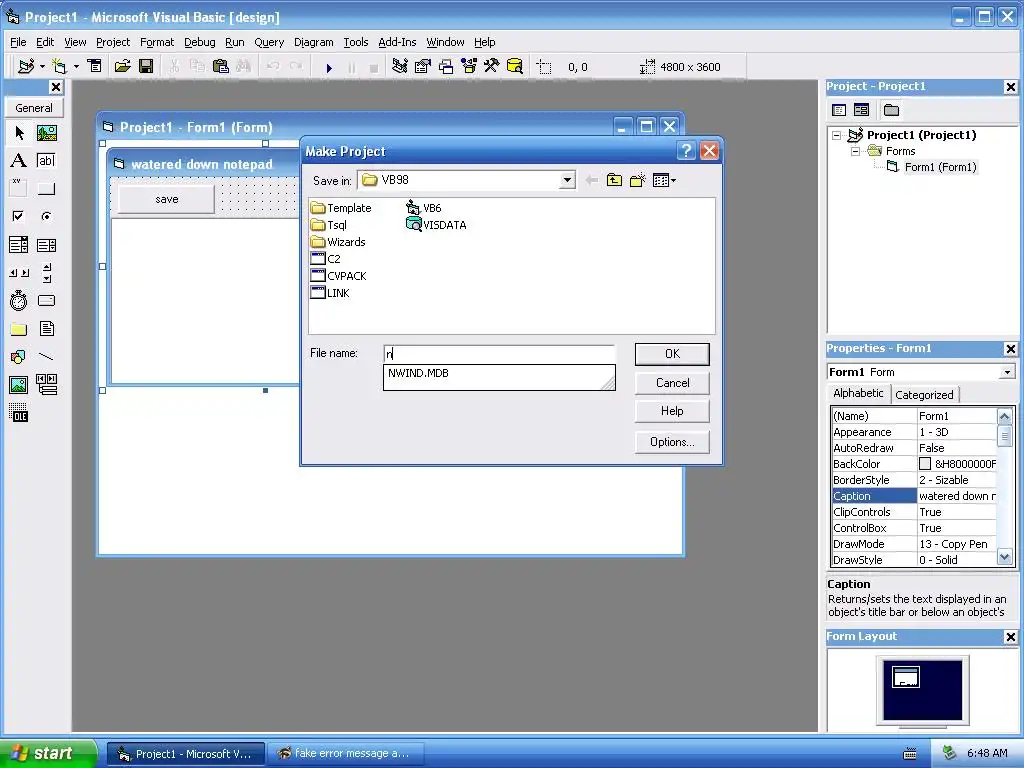Click the form thumbnail in Form Layout

click(x=906, y=677)
